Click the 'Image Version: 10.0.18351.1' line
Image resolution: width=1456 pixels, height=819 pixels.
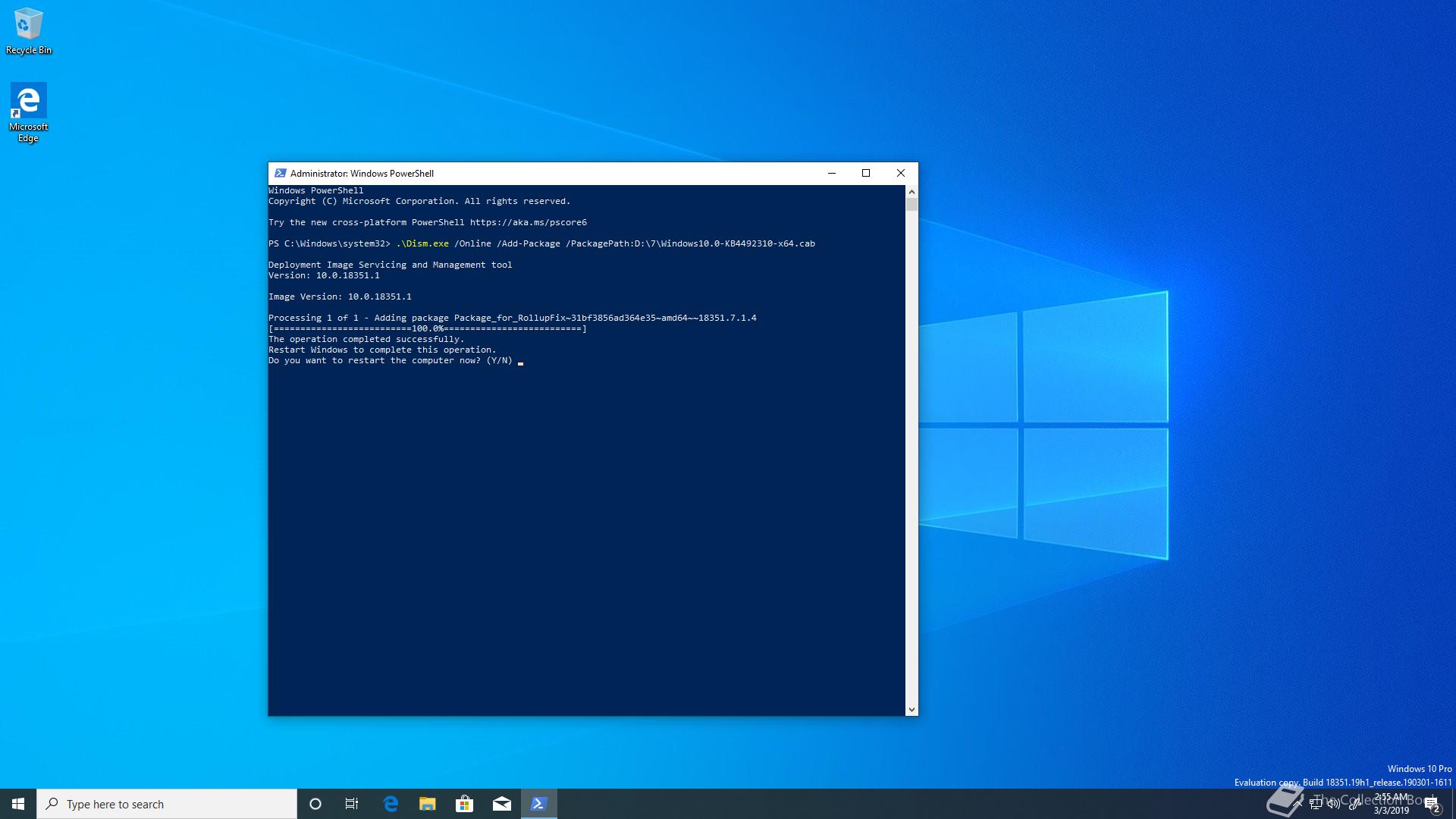coord(340,297)
